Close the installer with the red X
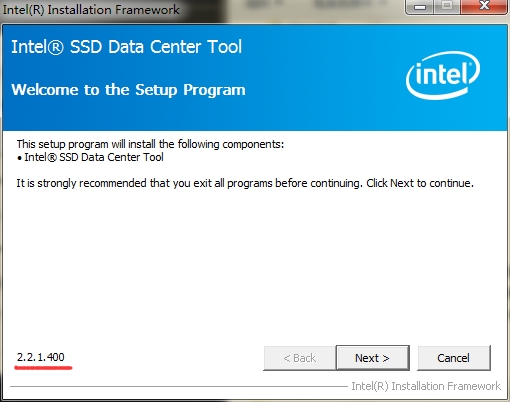 pos(484,6)
